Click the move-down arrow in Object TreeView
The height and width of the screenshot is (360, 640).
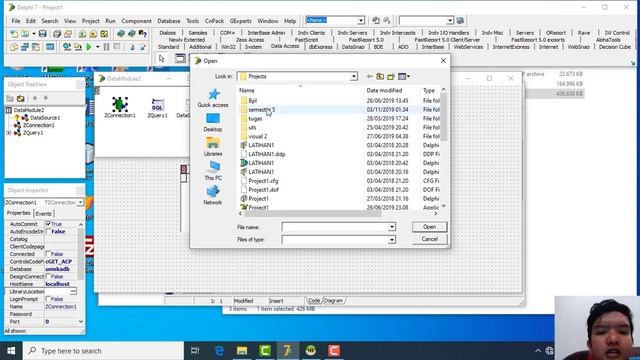46,98
